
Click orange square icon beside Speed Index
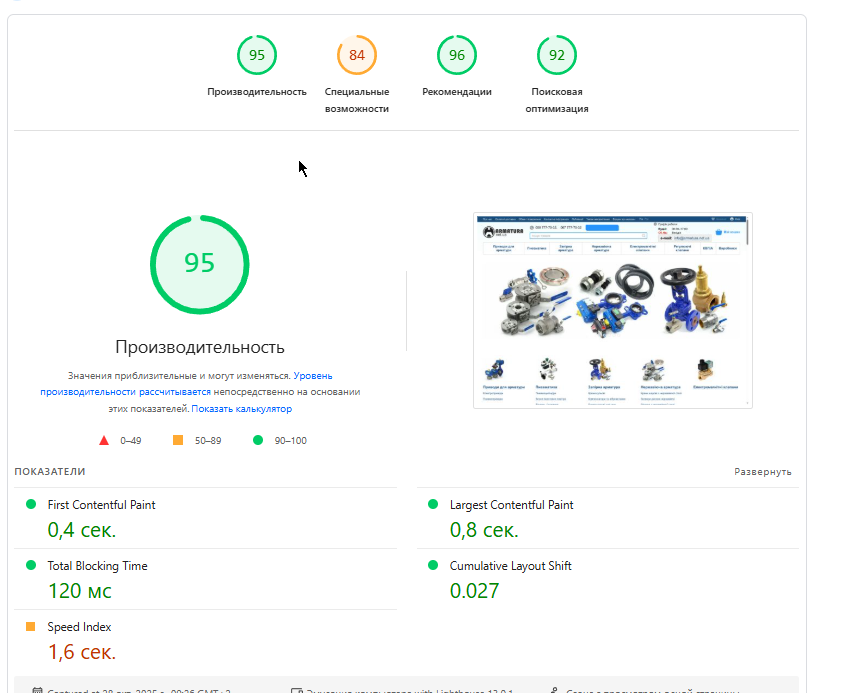pos(31,626)
